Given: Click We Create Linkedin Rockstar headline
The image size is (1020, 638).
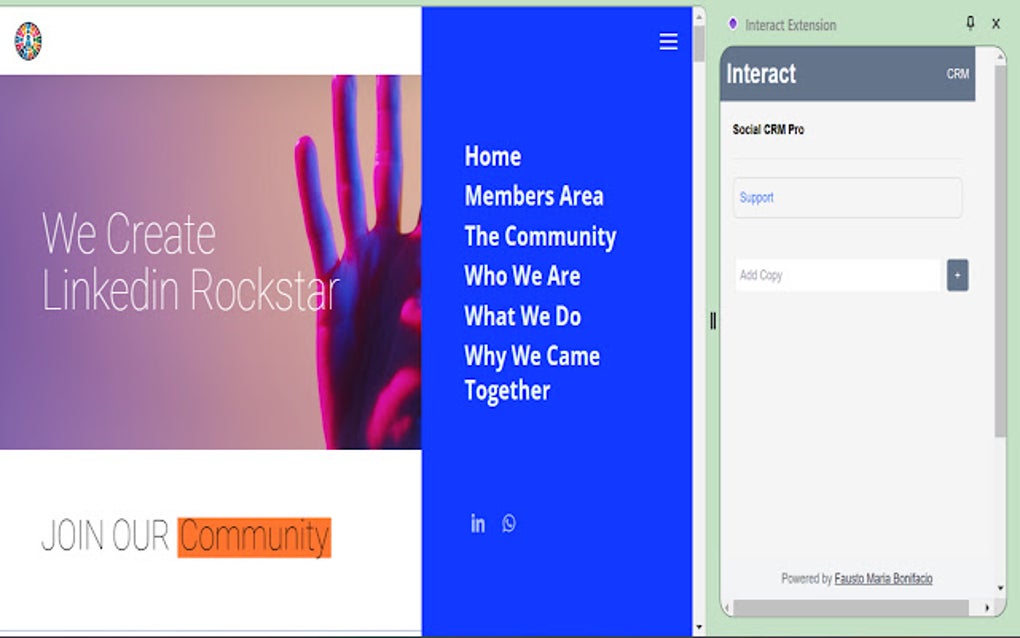Looking at the screenshot, I should [x=191, y=261].
